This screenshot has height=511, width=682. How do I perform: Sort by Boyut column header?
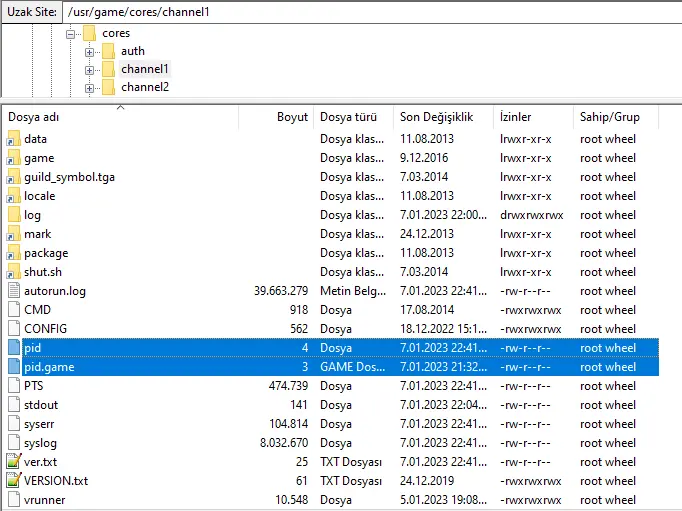click(x=292, y=117)
